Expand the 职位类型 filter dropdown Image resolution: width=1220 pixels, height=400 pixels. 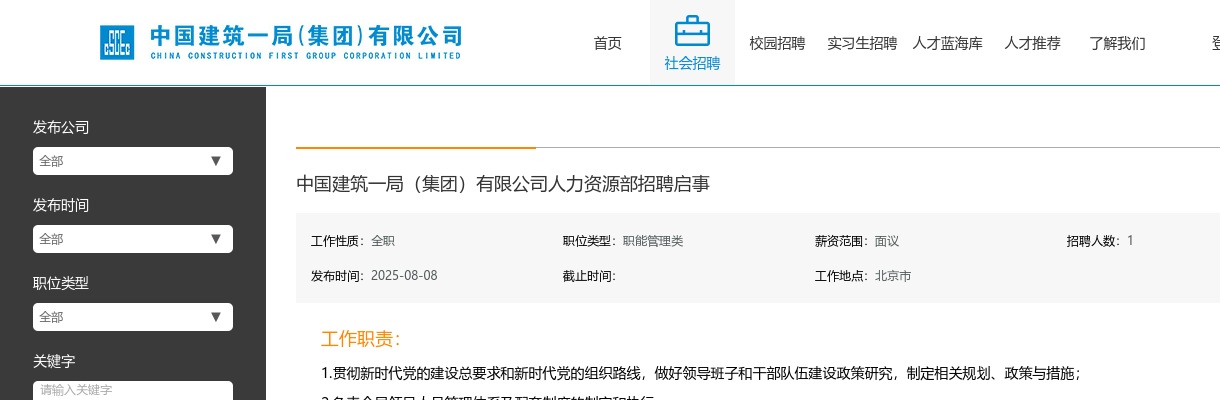[132, 317]
